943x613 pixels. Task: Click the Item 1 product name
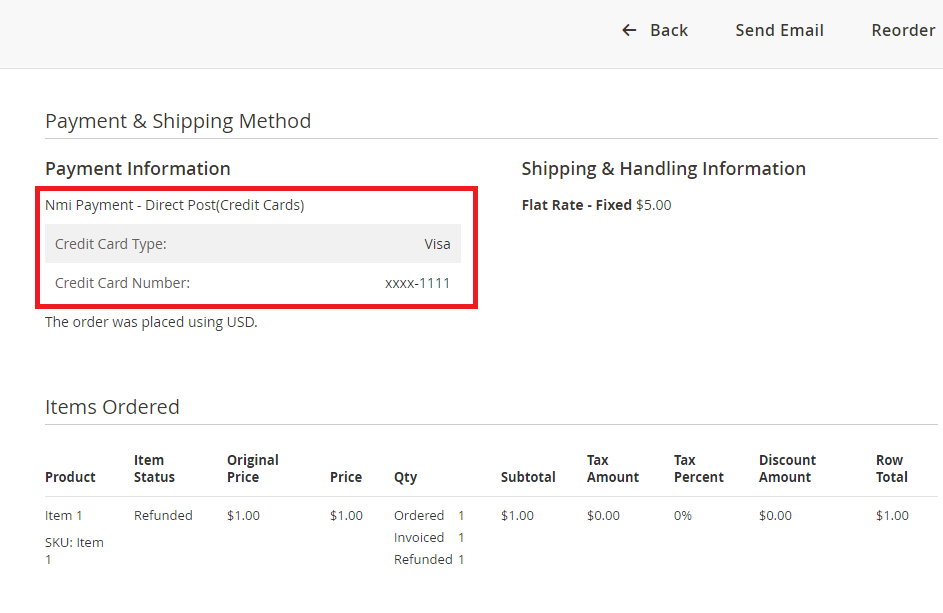point(63,516)
